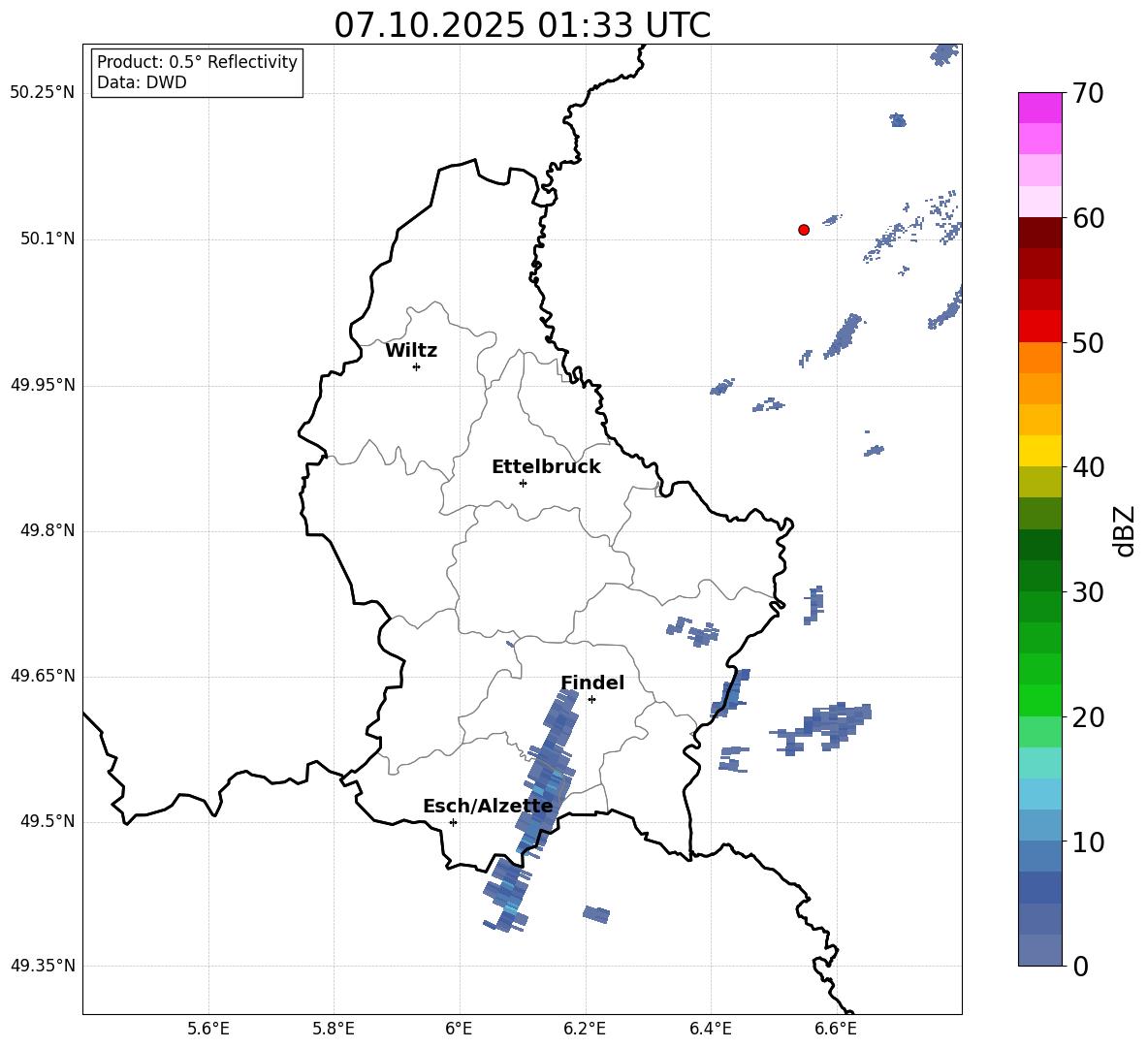Click the title 07.10.2025 01:33 UTC
The image size is (1148, 1048).
click(522, 25)
